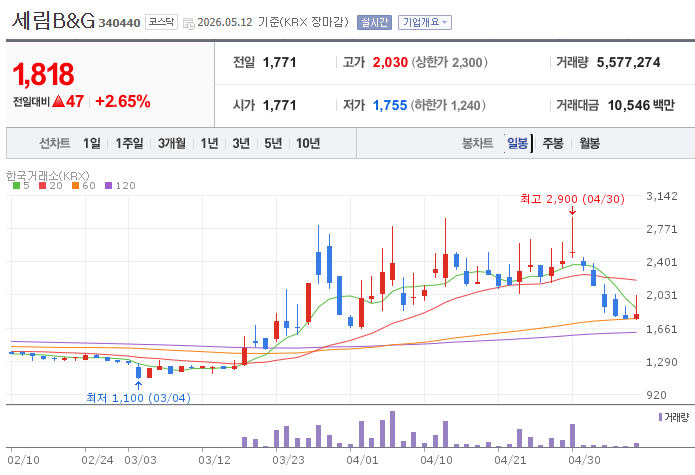The image size is (695, 475).
Task: Click the calendar clock icon beside the date
Action: coord(189,23)
